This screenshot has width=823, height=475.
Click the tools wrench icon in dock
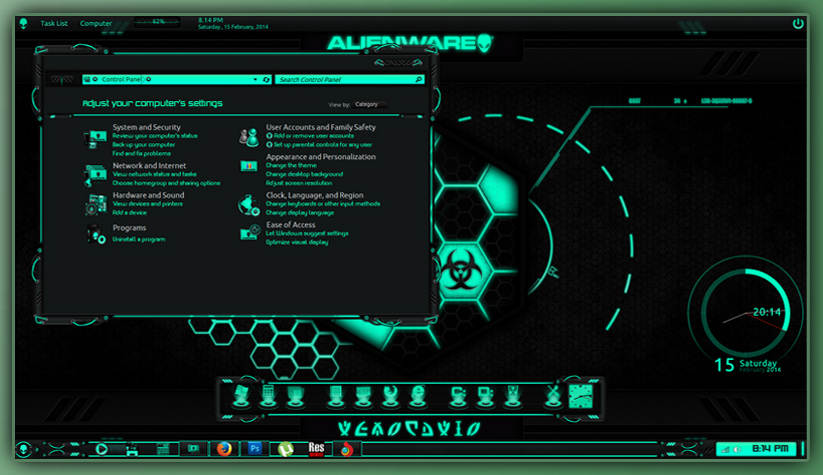coord(552,397)
